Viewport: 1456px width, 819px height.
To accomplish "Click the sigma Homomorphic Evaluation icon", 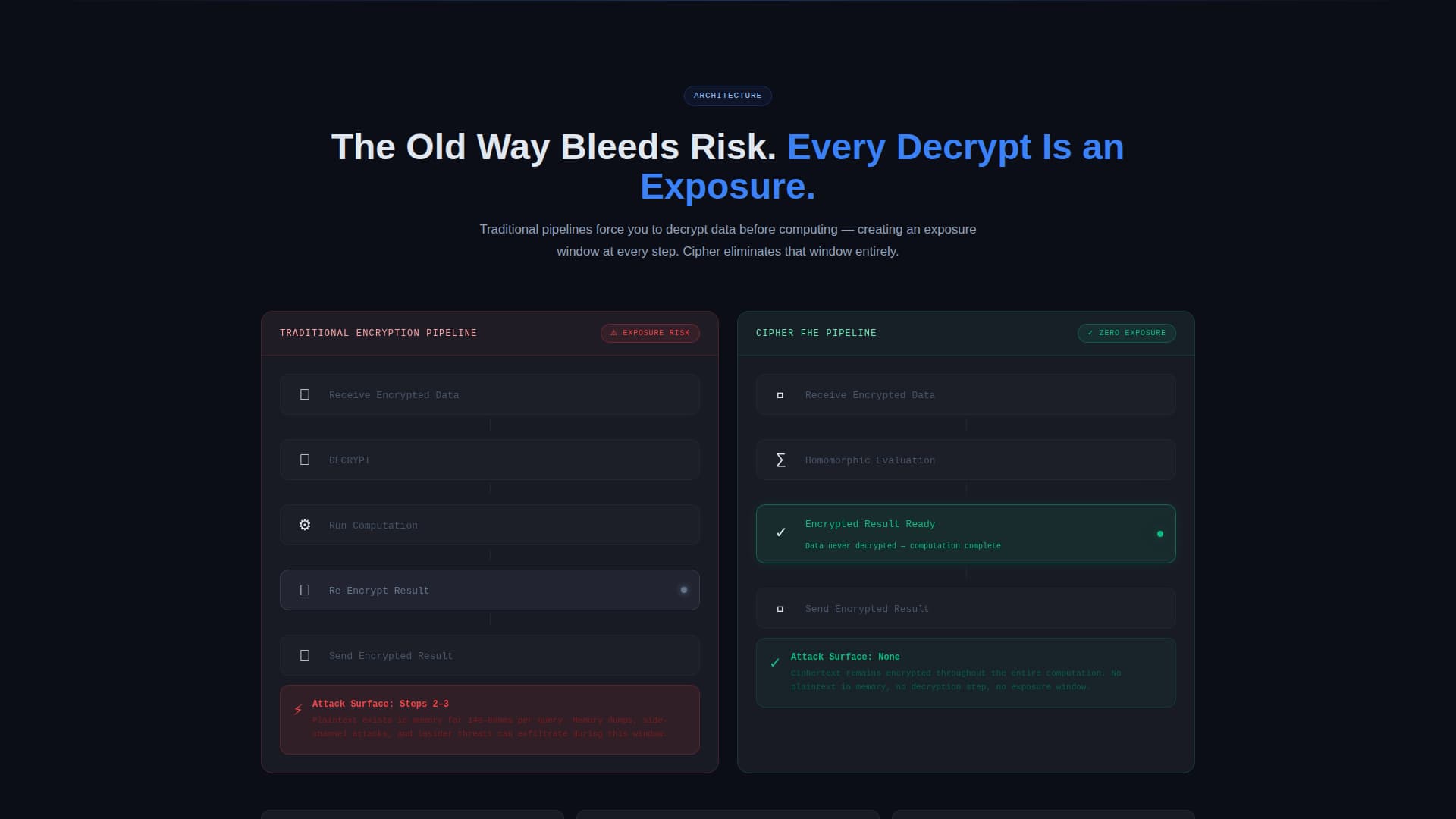I will click(x=780, y=460).
